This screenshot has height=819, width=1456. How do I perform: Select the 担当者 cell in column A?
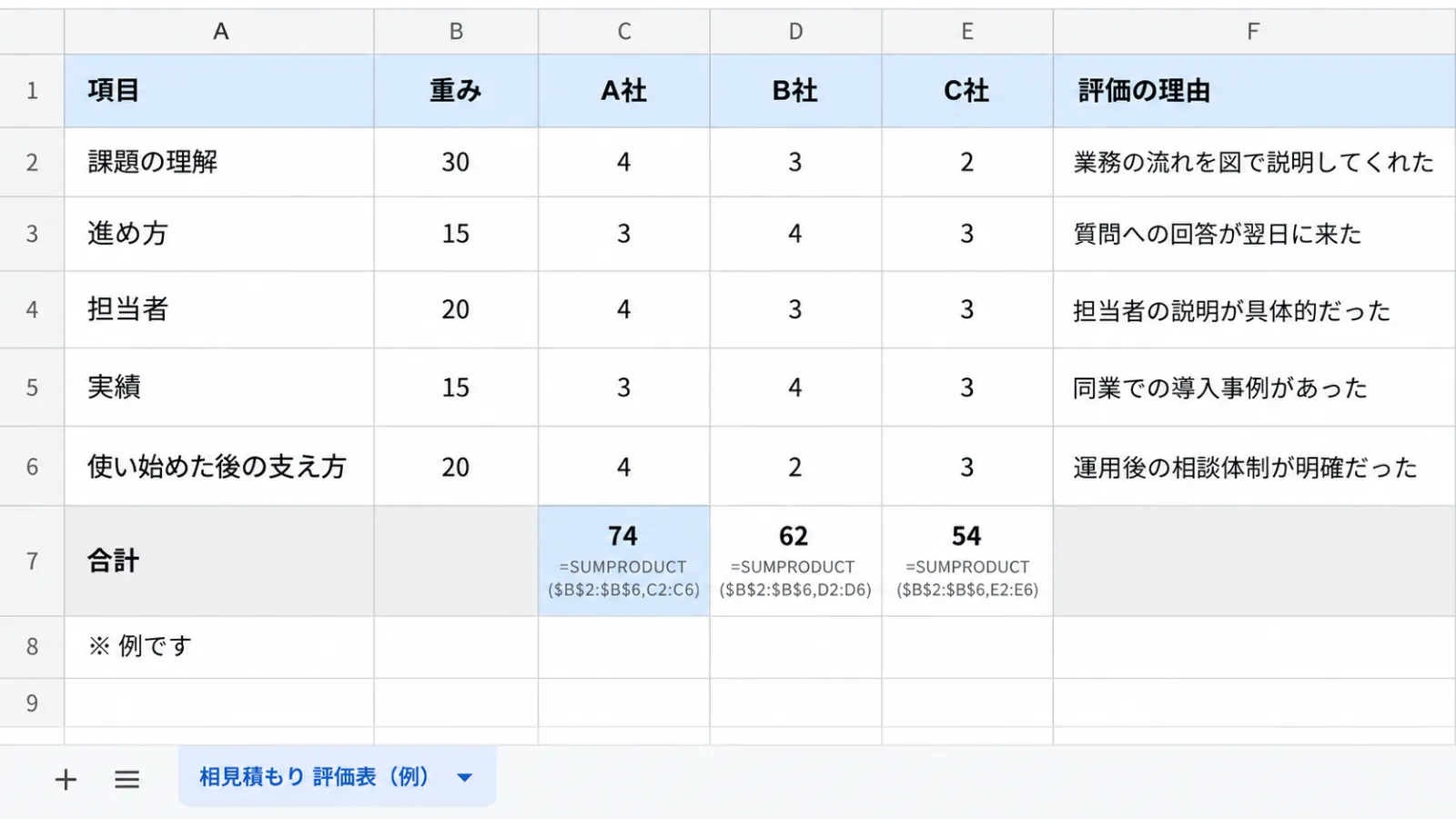coord(219,309)
